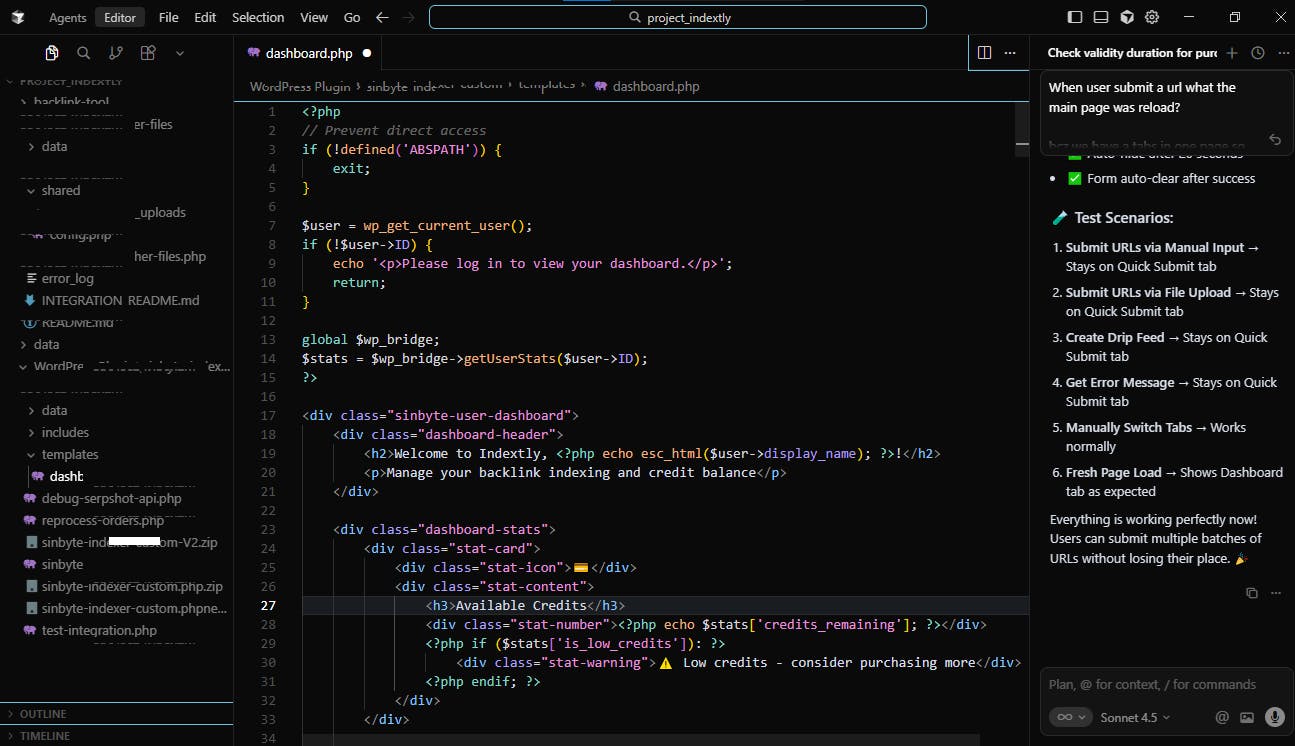
Task: Switch to Agents mode
Action: coord(68,17)
